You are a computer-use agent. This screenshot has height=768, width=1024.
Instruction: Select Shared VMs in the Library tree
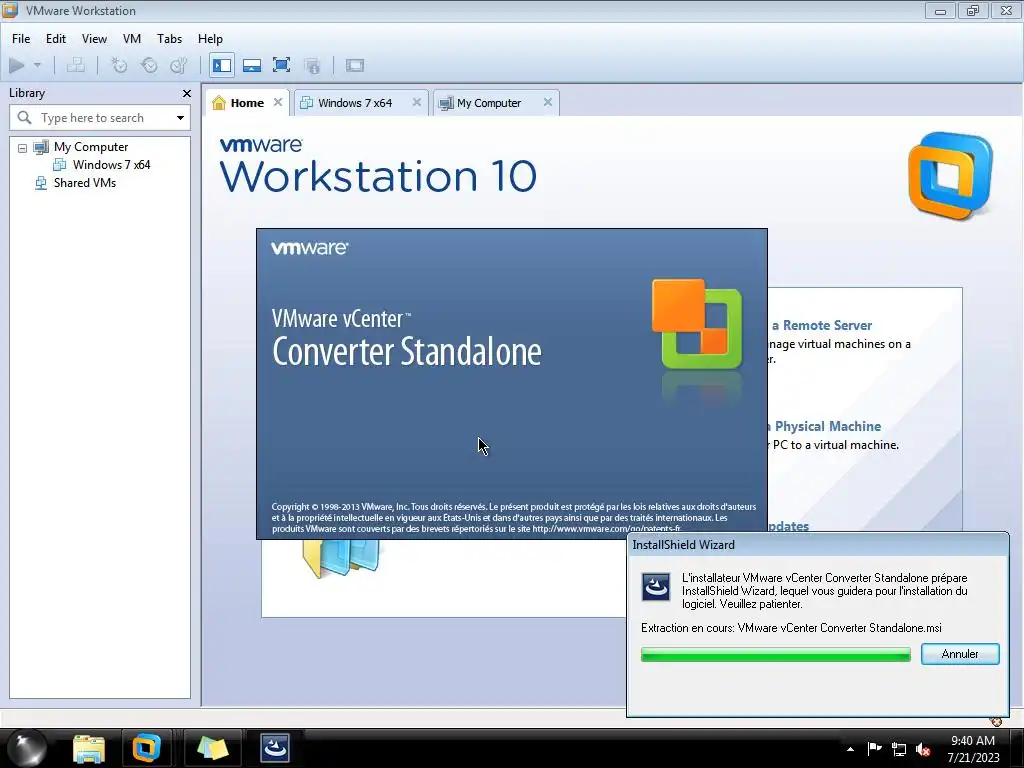pos(85,183)
